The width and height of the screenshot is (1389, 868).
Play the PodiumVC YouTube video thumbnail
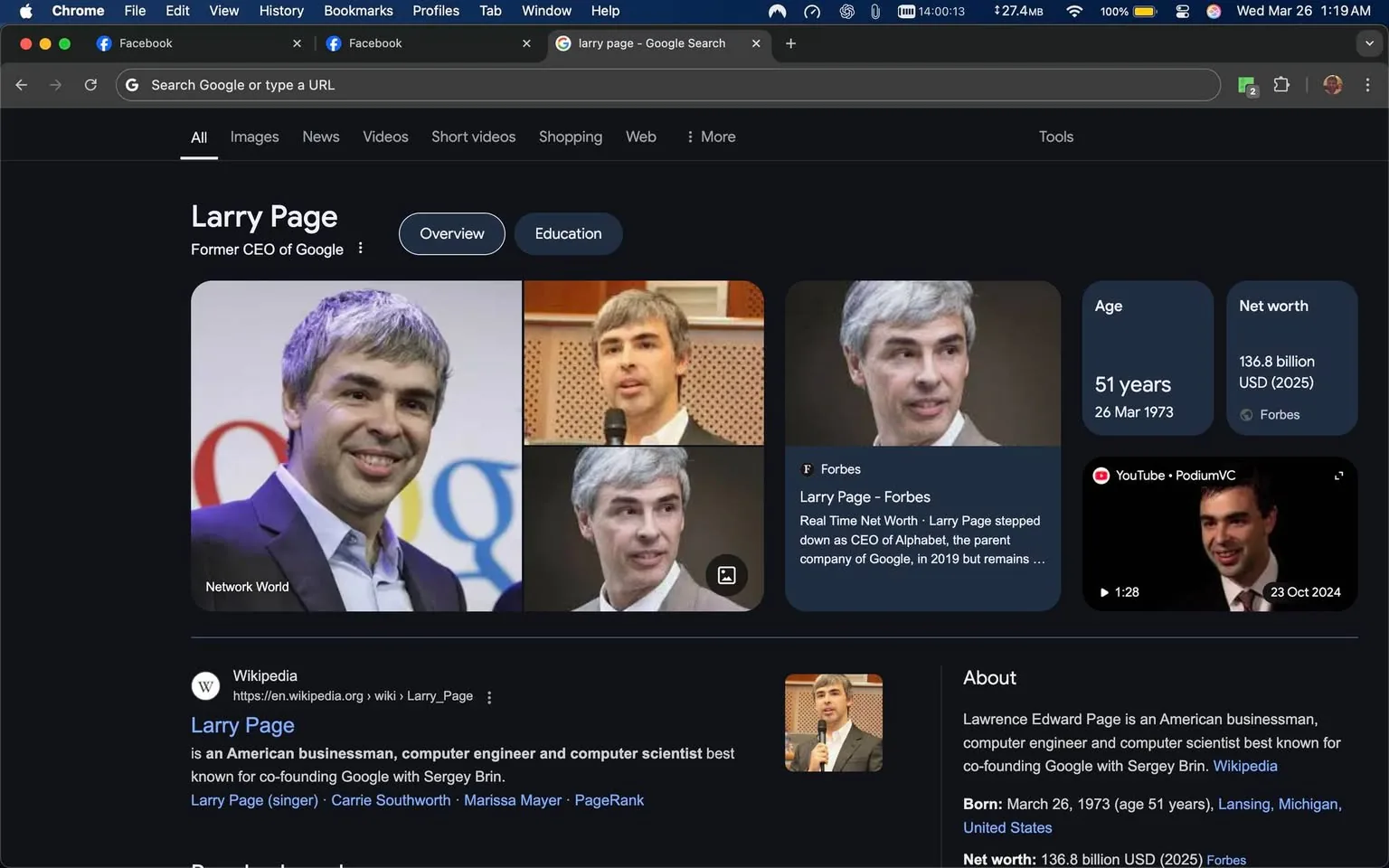point(1218,533)
